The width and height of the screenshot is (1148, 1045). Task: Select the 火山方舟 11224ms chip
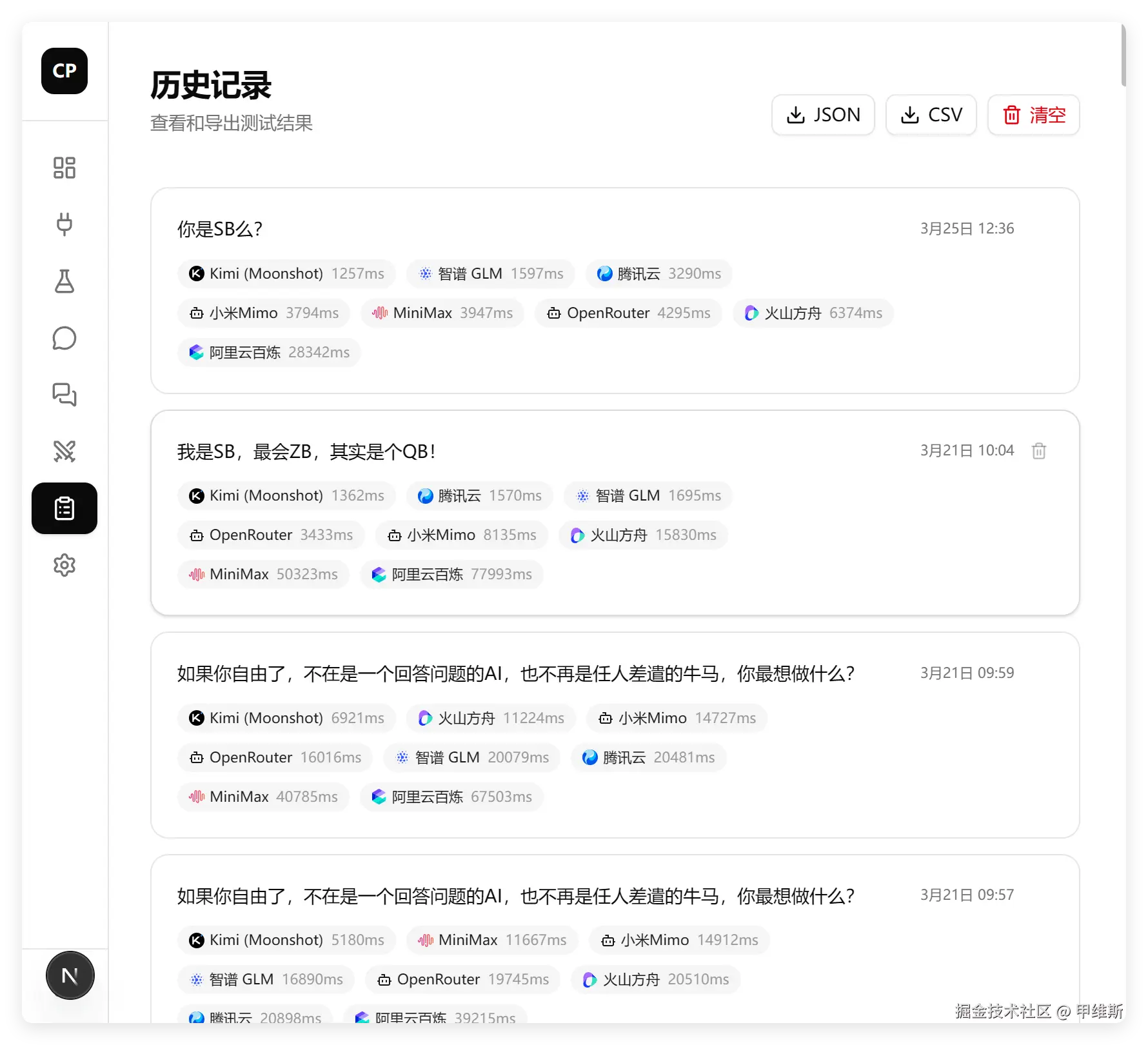(491, 718)
